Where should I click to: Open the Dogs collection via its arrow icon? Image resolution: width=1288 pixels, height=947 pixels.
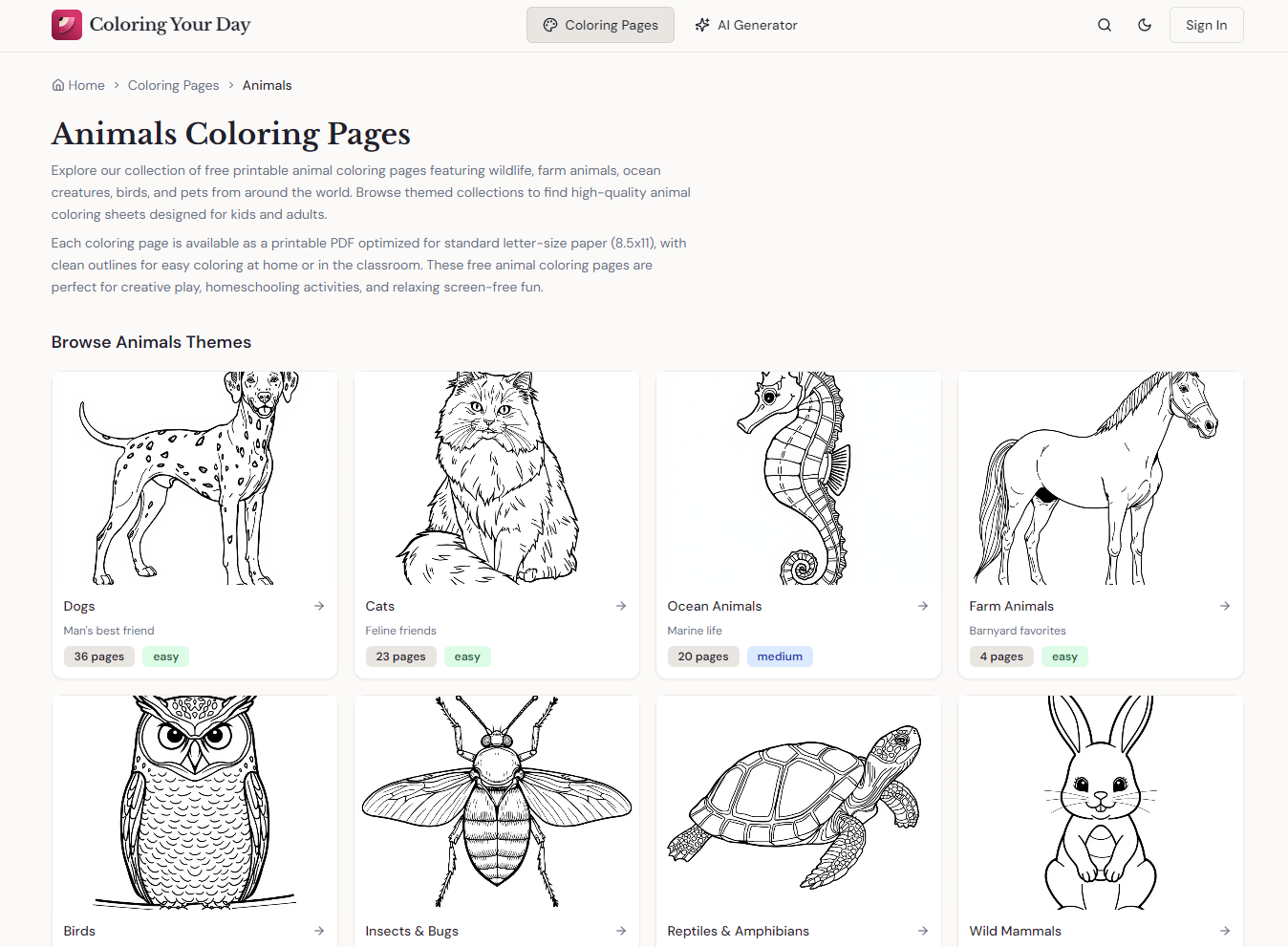pos(318,605)
